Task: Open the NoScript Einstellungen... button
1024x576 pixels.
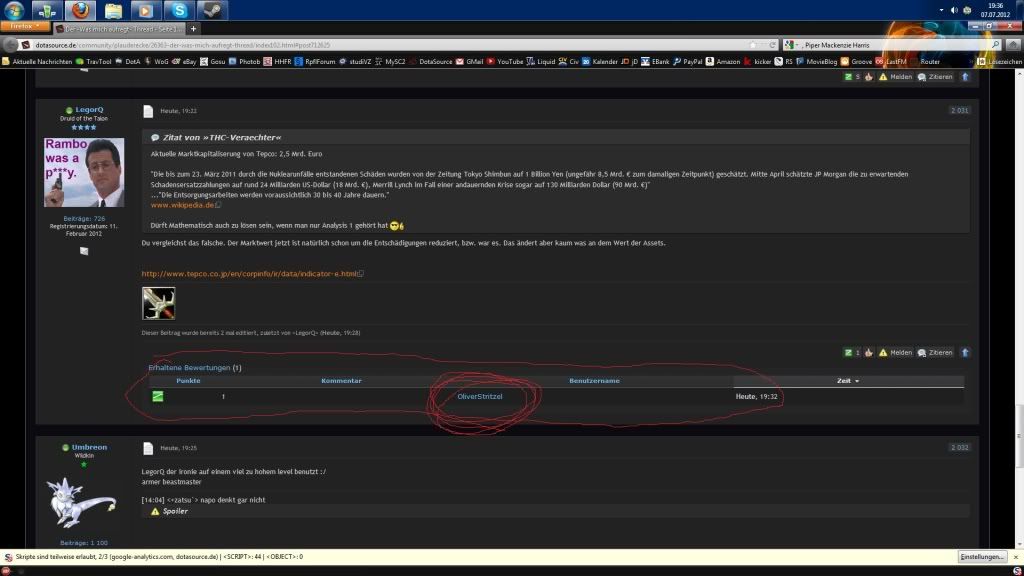Action: (x=982, y=557)
